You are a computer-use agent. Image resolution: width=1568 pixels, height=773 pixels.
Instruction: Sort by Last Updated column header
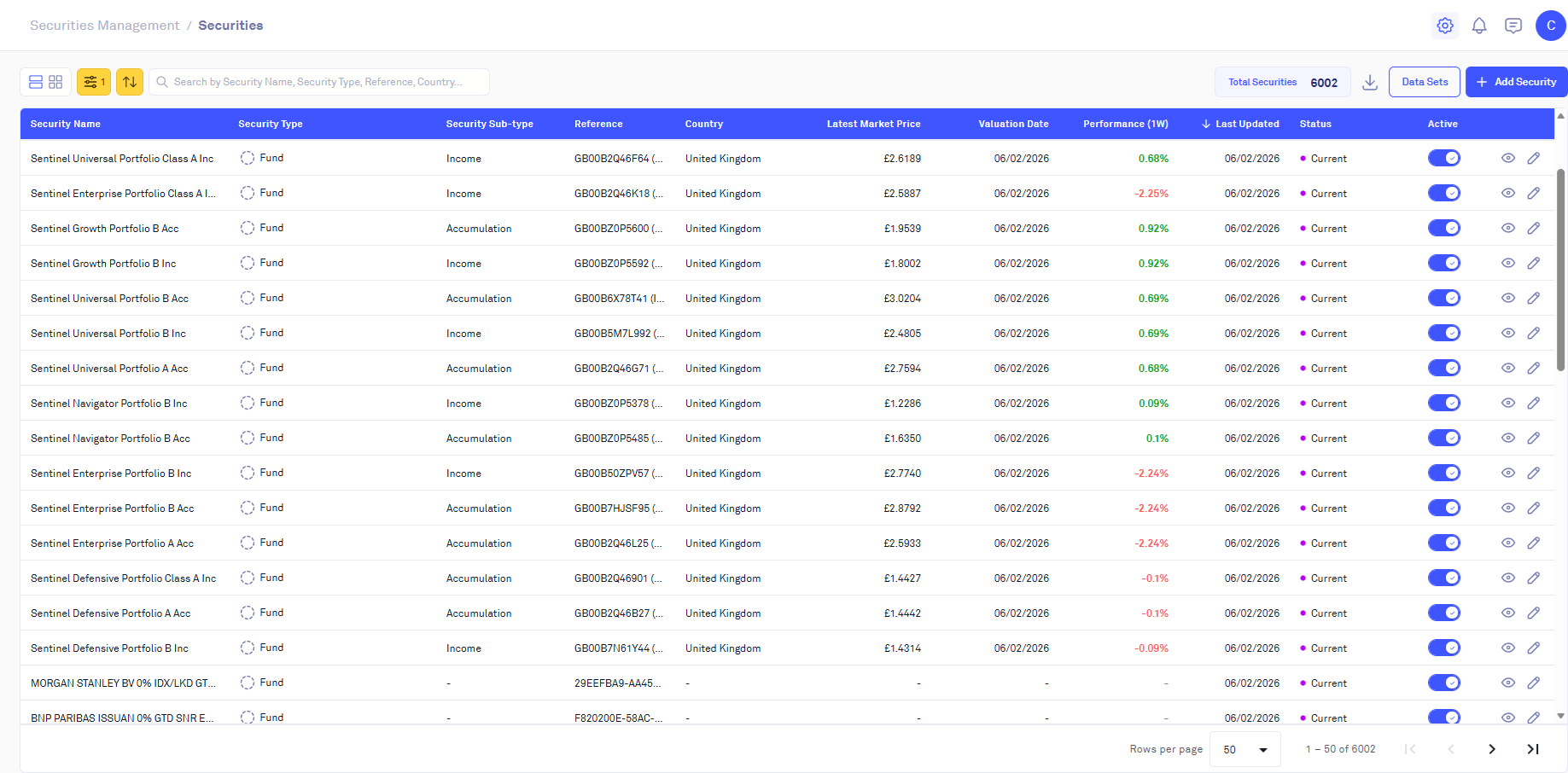pos(1246,124)
